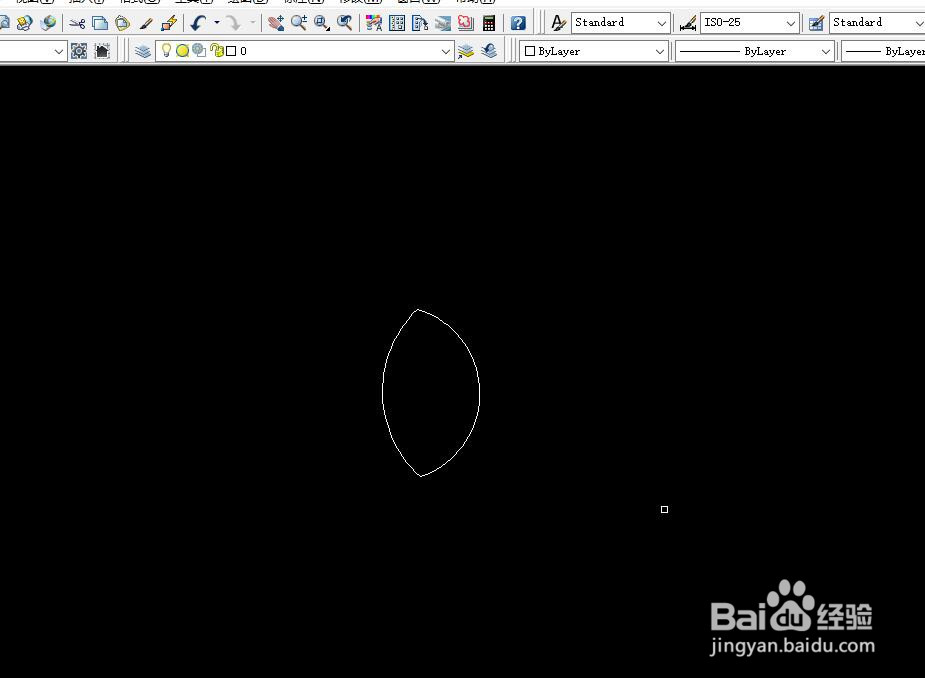Viewport: 925px width, 678px height.
Task: Open the Standard table style dropdown
Action: coord(877,23)
